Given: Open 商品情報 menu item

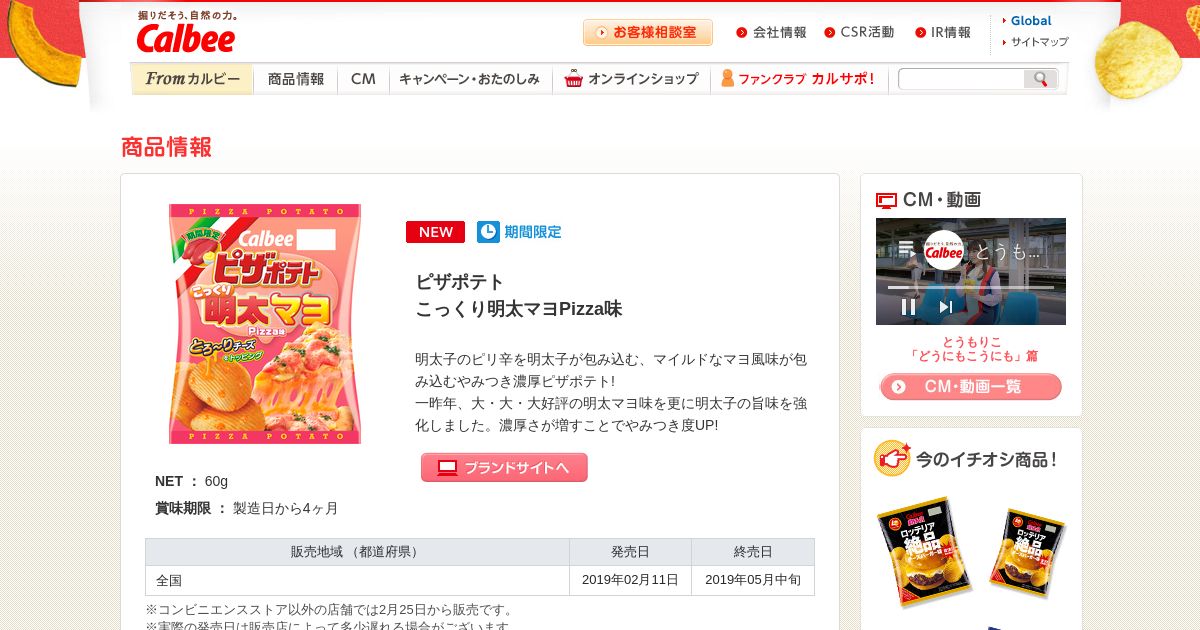Looking at the screenshot, I should (x=296, y=79).
